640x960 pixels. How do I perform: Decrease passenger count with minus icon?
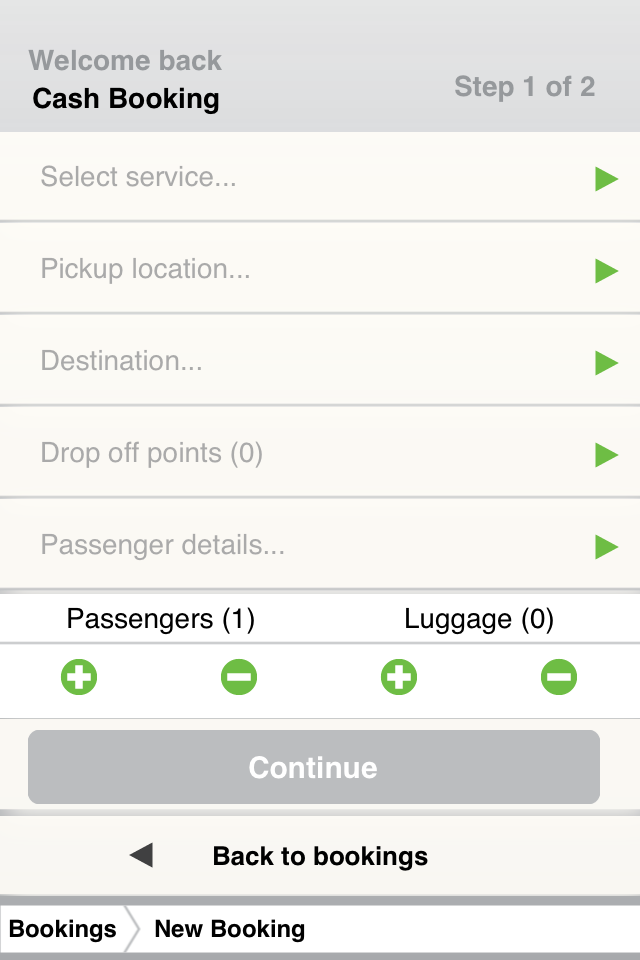point(239,677)
